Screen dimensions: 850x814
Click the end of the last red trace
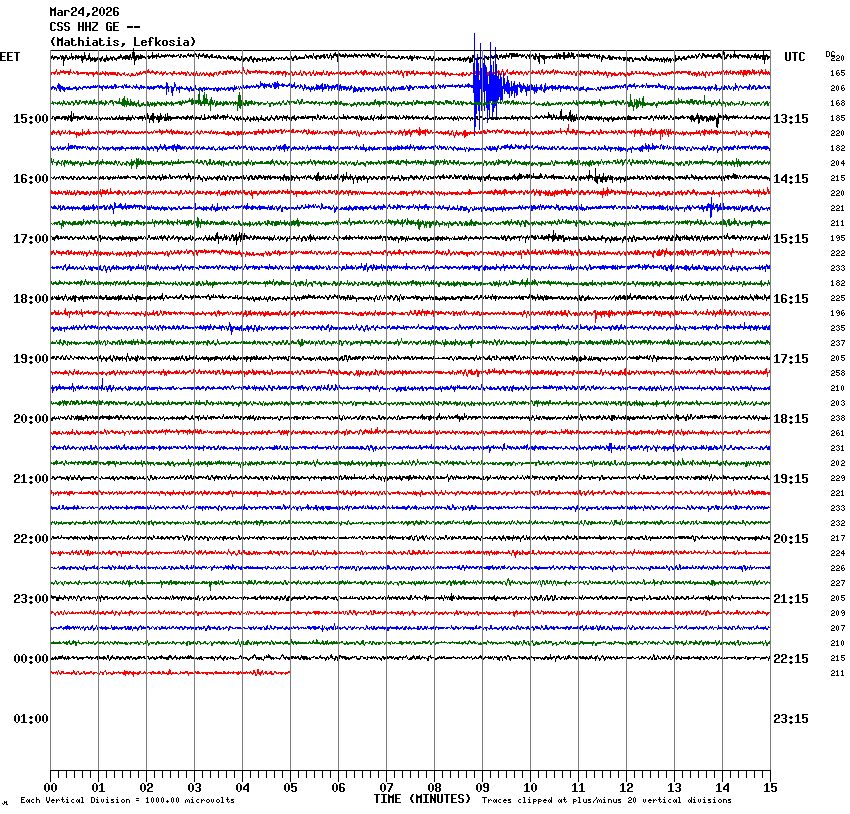tap(289, 672)
